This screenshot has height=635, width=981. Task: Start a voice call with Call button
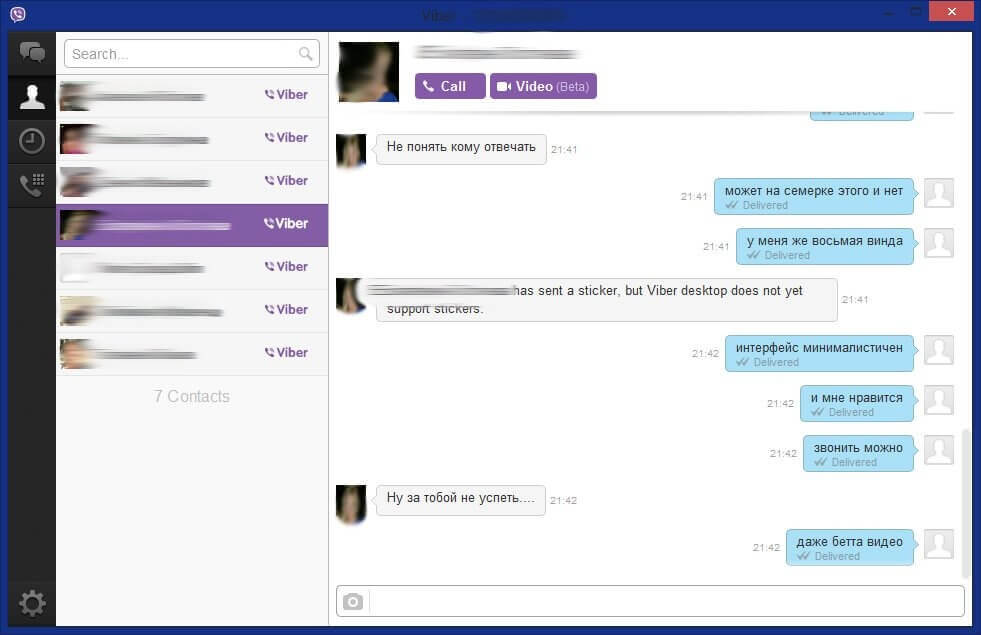[x=450, y=86]
